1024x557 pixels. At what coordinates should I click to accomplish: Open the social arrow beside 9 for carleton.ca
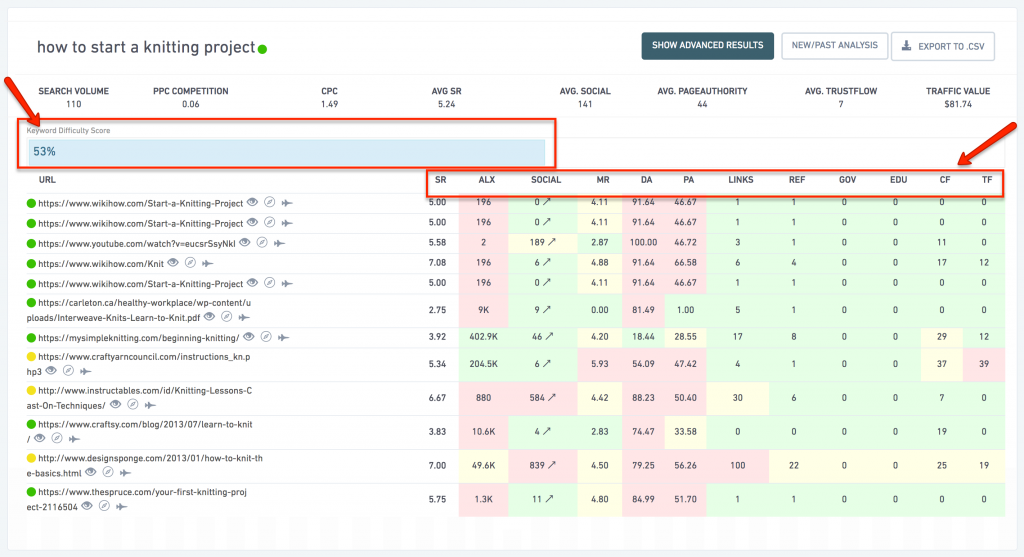click(547, 310)
